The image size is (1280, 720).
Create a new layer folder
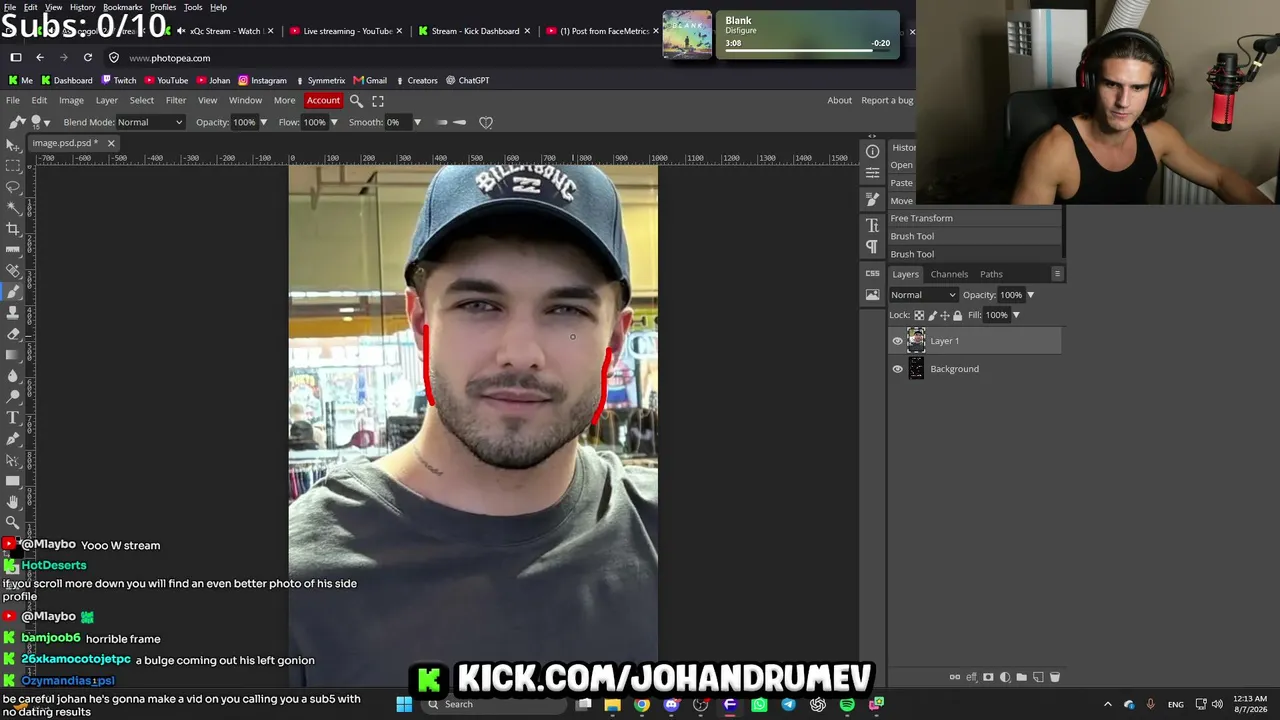point(1021,677)
